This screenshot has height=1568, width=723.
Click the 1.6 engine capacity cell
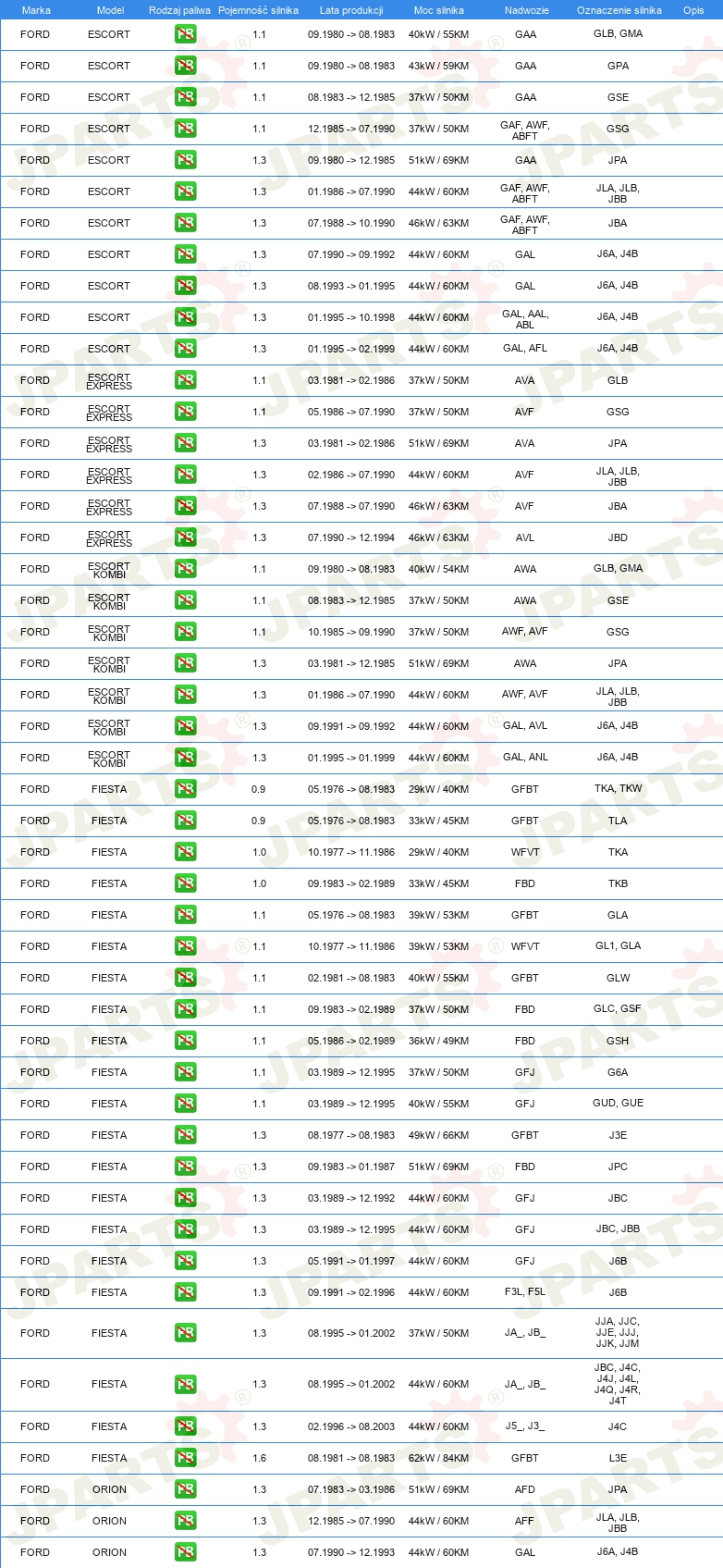[259, 1458]
